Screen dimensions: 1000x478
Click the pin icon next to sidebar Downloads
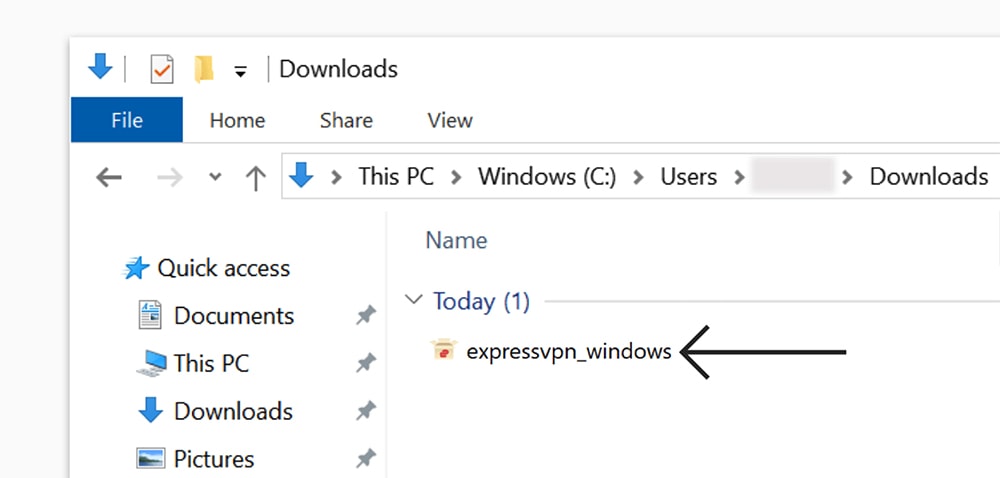pos(366,411)
